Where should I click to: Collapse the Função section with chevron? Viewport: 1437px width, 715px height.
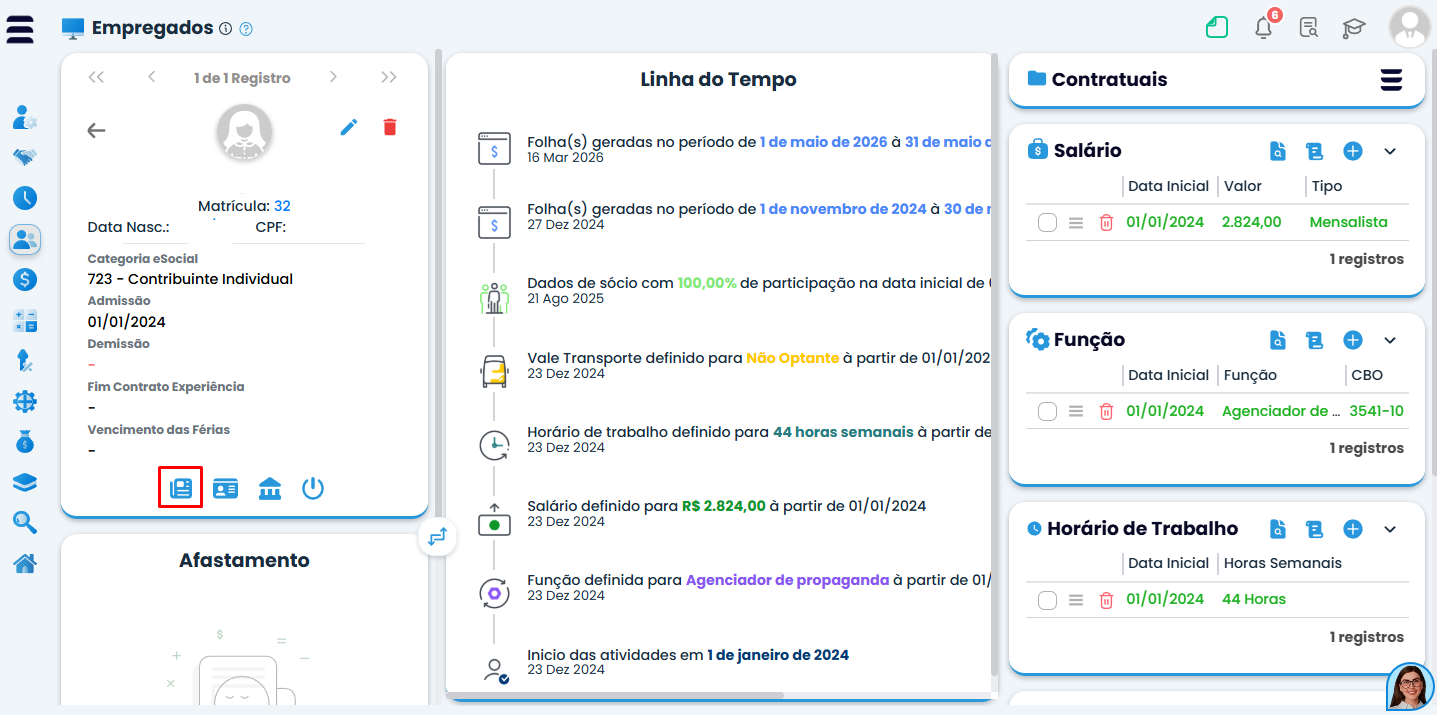[x=1390, y=340]
